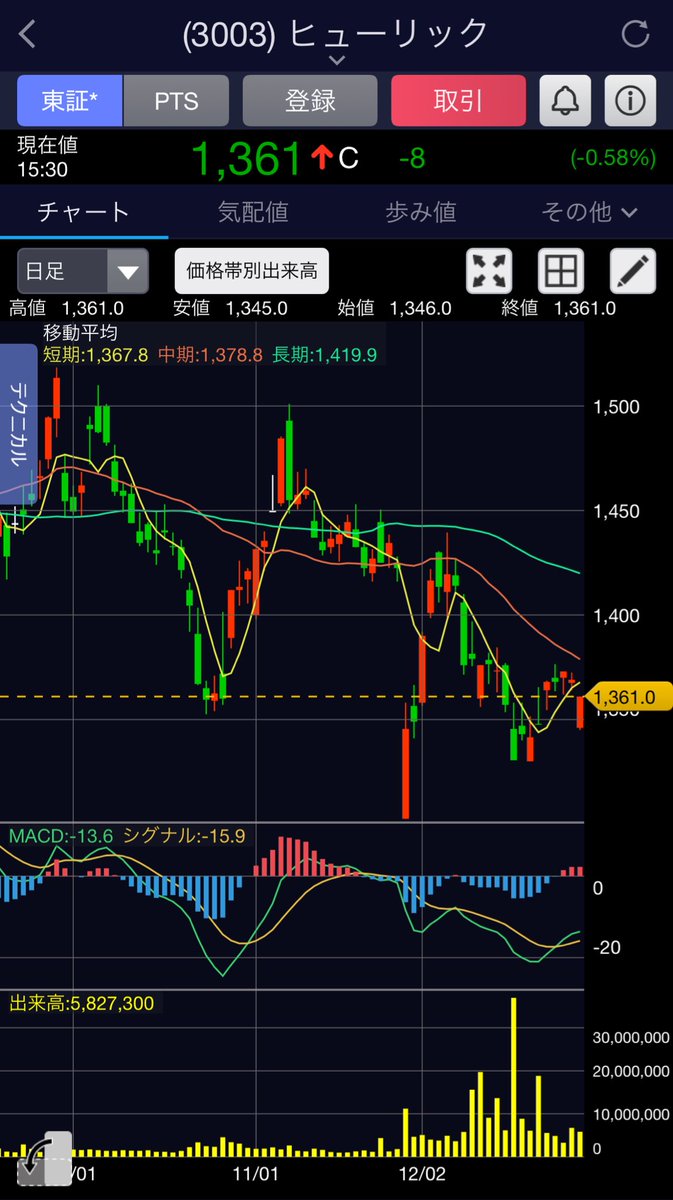Open the その他 dropdown tab
The image size is (673, 1200).
589,211
